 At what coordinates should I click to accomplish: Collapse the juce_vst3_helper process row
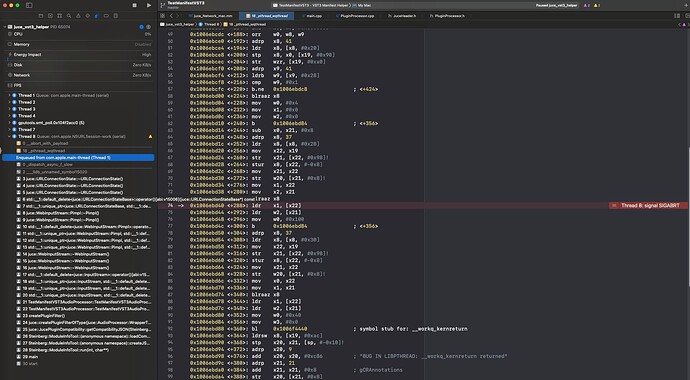click(x=5, y=27)
